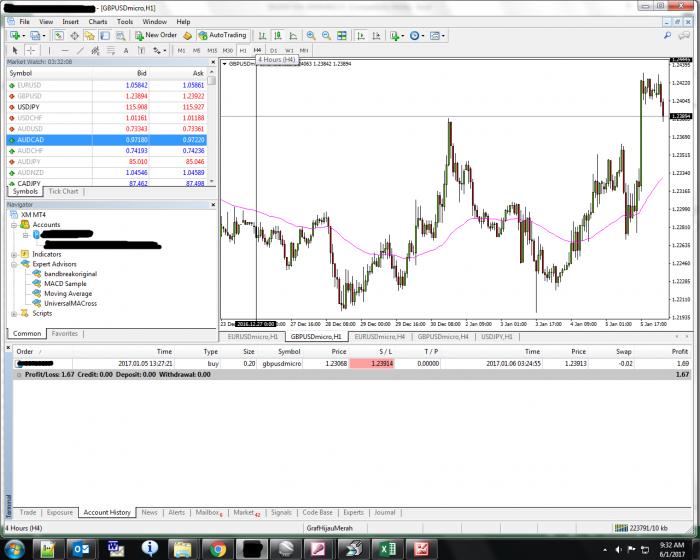Switch chart timeframe to H1

click(243, 50)
